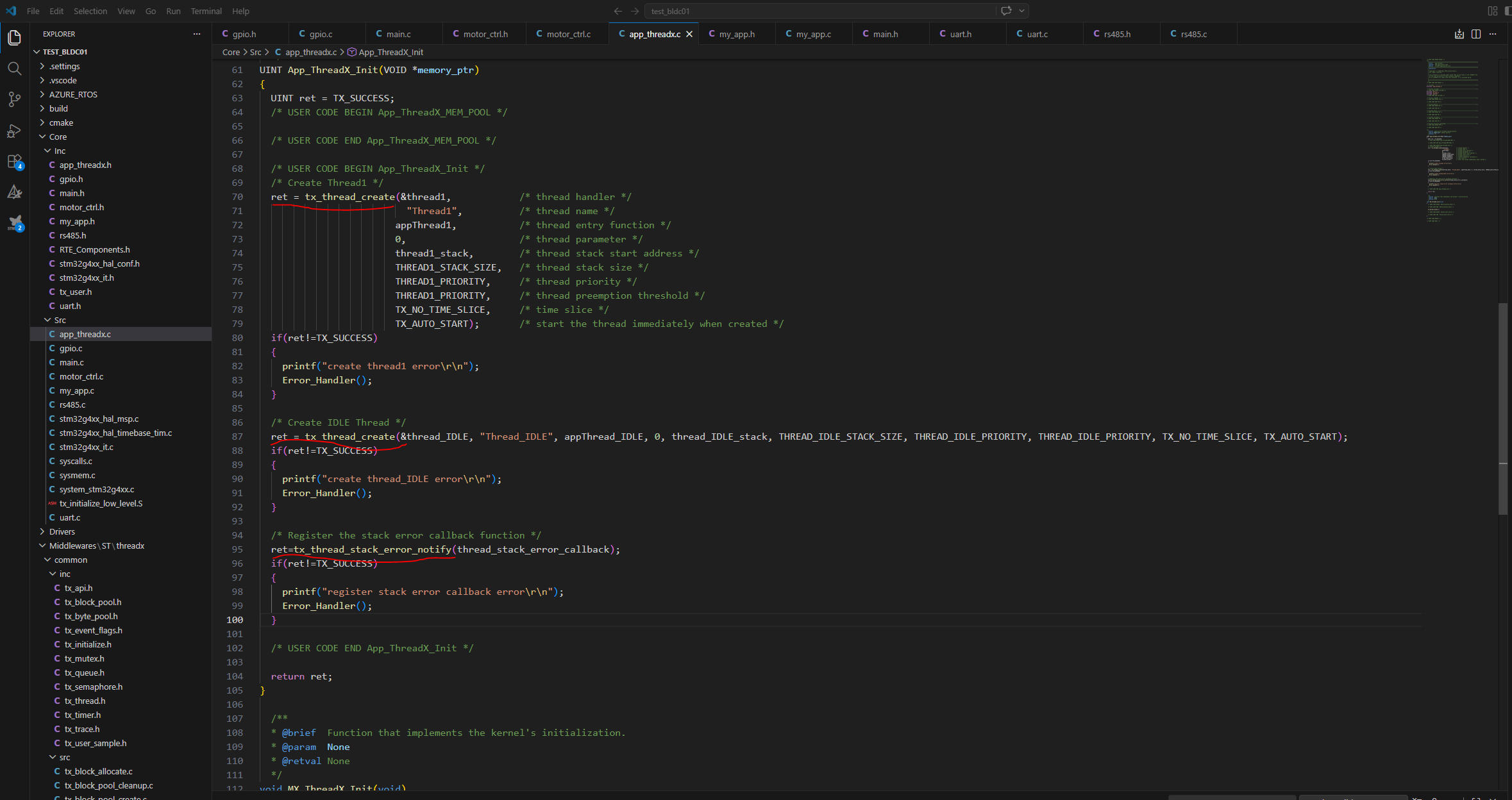Screen dimensions: 1512x800
Task: Open chat dropdown arrow next to Copilot
Action: pos(1021,11)
